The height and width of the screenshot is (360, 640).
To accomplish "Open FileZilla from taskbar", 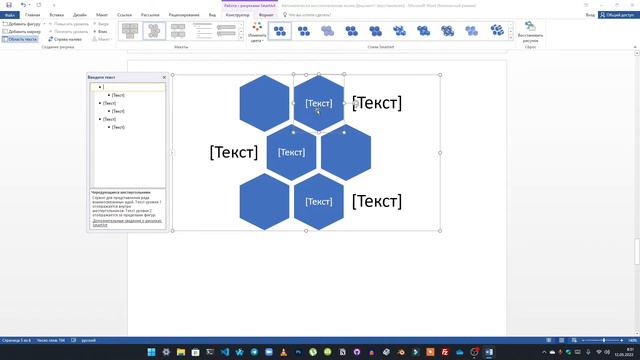I will [445, 352].
